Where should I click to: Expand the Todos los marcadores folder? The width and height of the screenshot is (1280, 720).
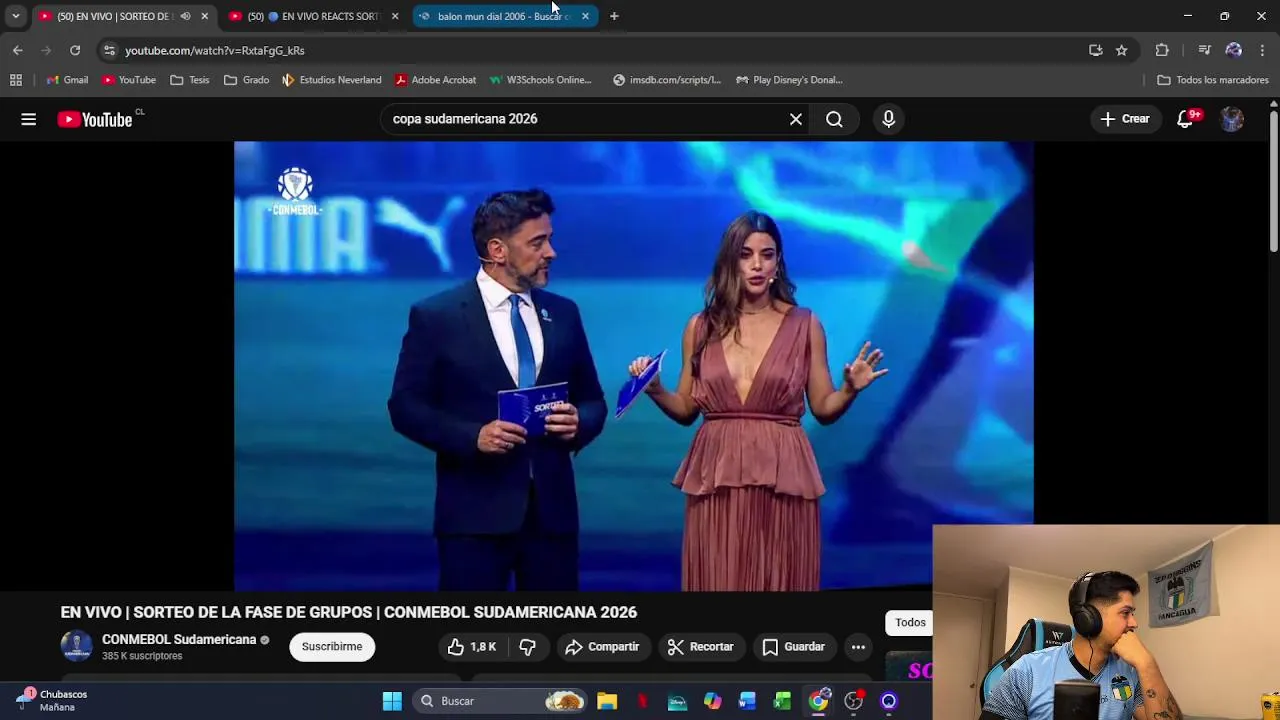pos(1213,80)
